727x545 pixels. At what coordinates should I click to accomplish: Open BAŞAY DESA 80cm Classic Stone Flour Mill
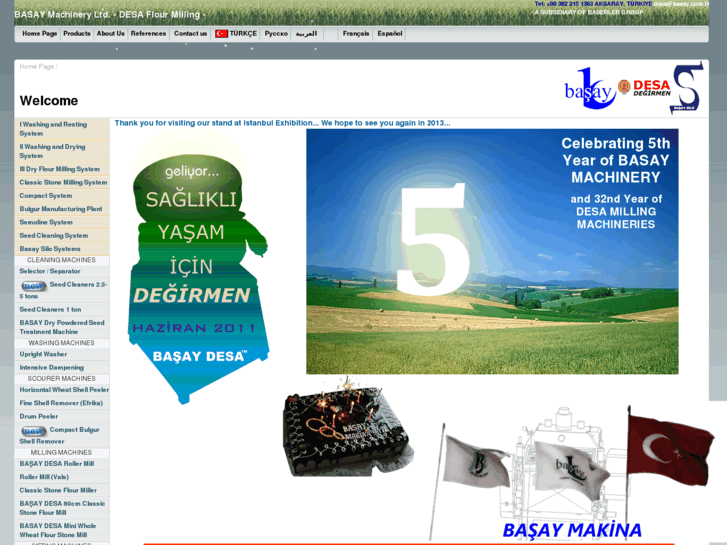click(62, 508)
